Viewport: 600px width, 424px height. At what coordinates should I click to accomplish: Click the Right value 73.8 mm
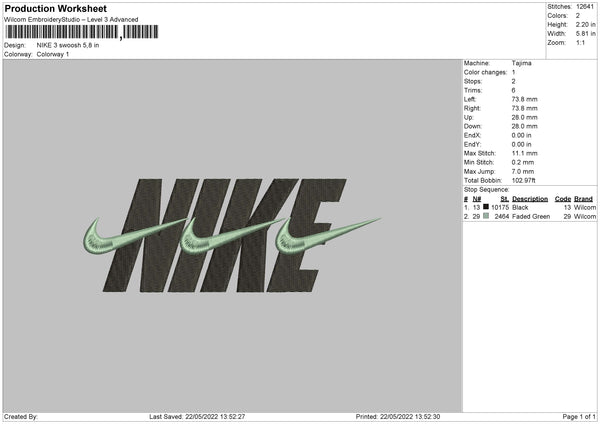tap(524, 108)
